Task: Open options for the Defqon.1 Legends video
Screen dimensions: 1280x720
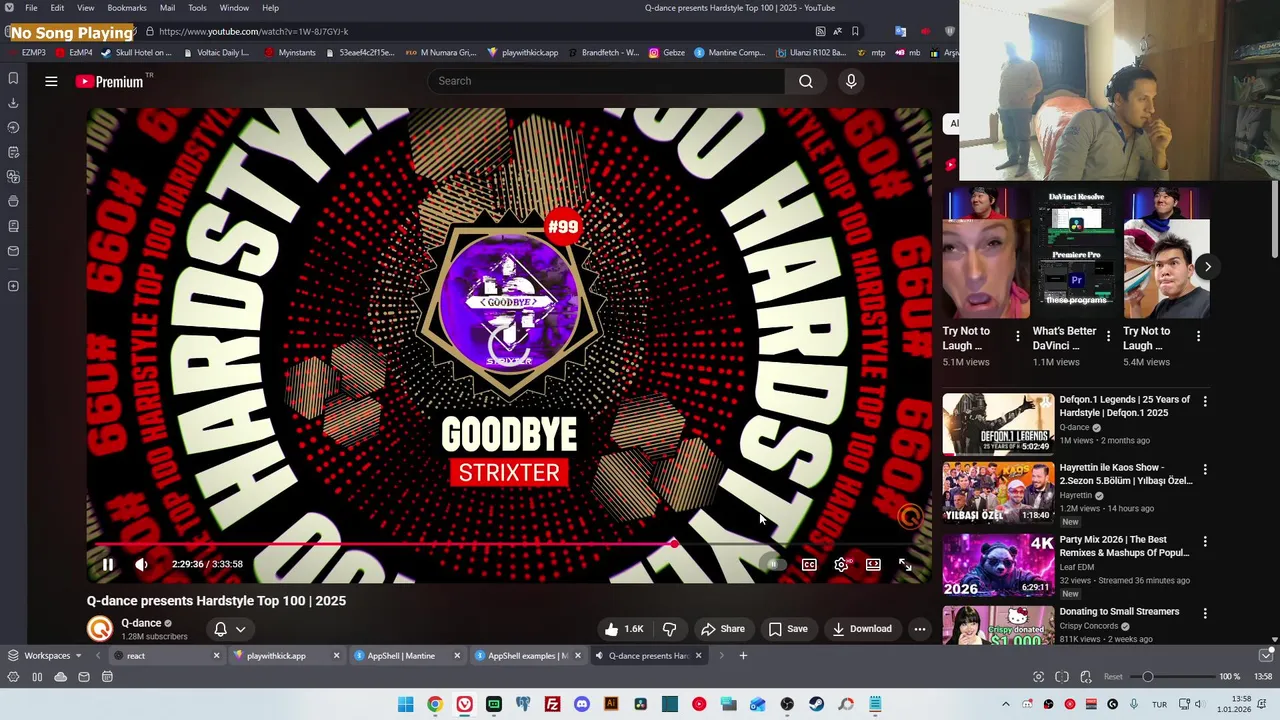Action: click(x=1205, y=401)
